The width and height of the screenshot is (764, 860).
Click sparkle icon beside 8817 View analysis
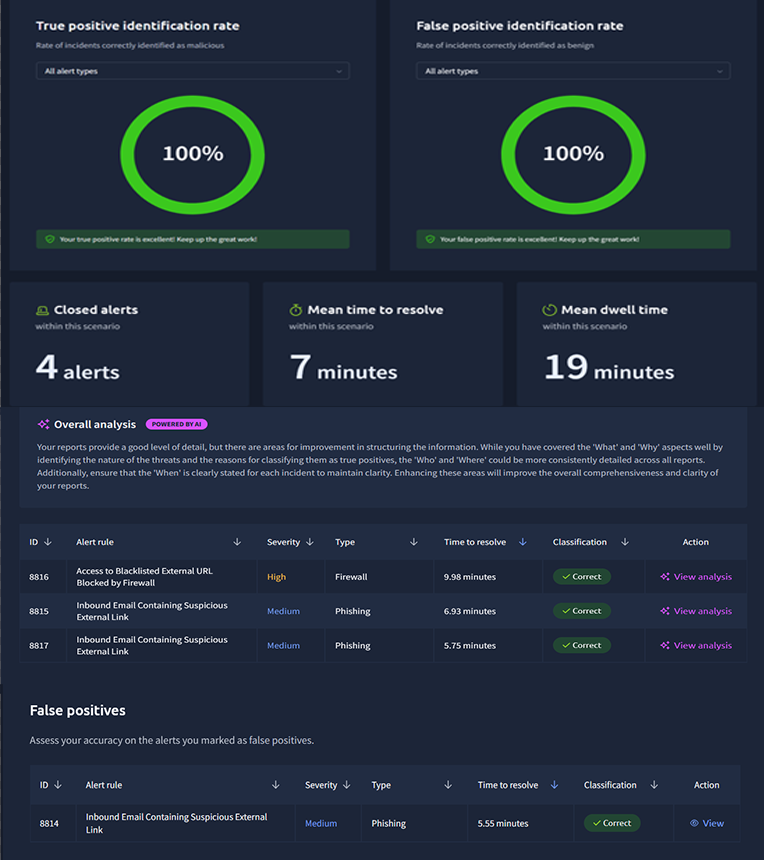coord(665,646)
